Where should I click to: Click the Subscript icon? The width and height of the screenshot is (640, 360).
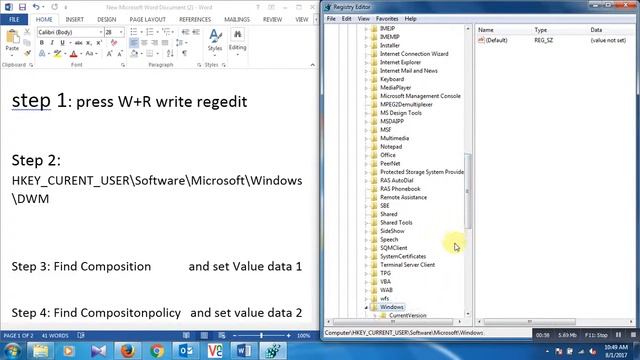pyautogui.click(x=89, y=43)
